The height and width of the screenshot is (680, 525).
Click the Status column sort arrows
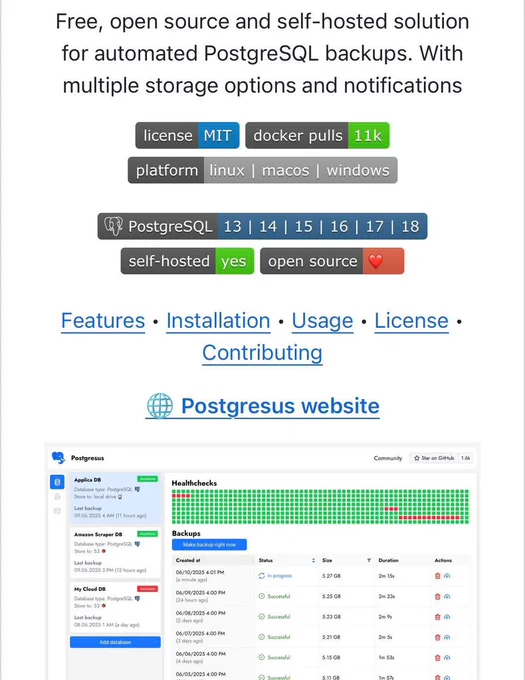[x=313, y=561]
